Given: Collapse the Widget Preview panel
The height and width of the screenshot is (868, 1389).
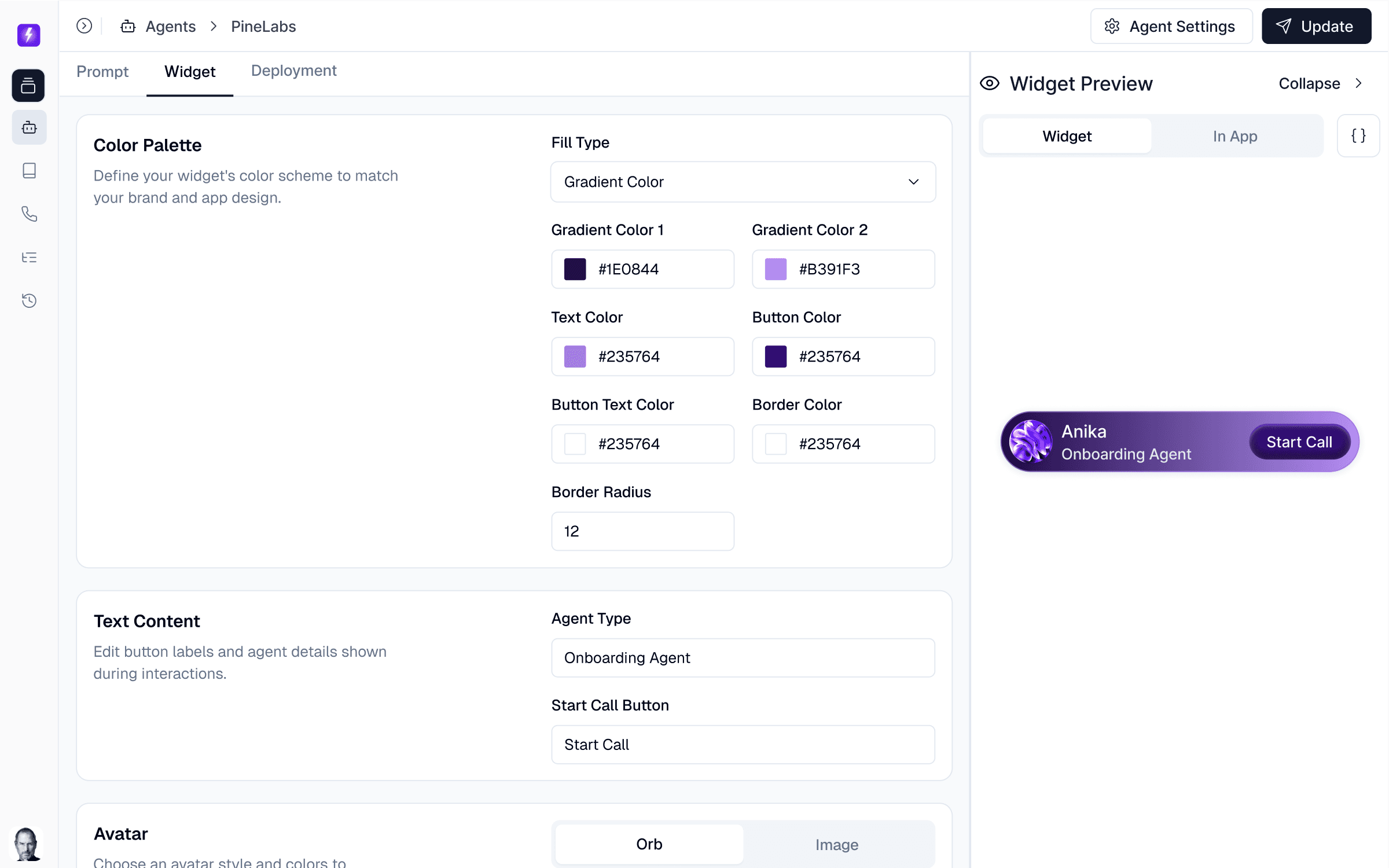Looking at the screenshot, I should (1320, 83).
